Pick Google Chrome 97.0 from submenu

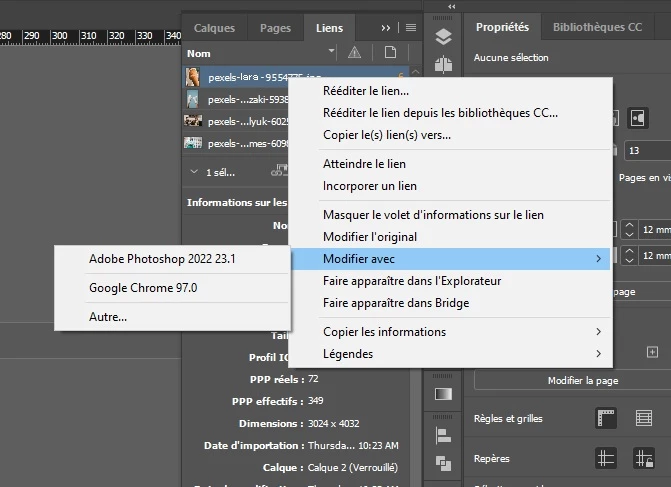pos(172,288)
